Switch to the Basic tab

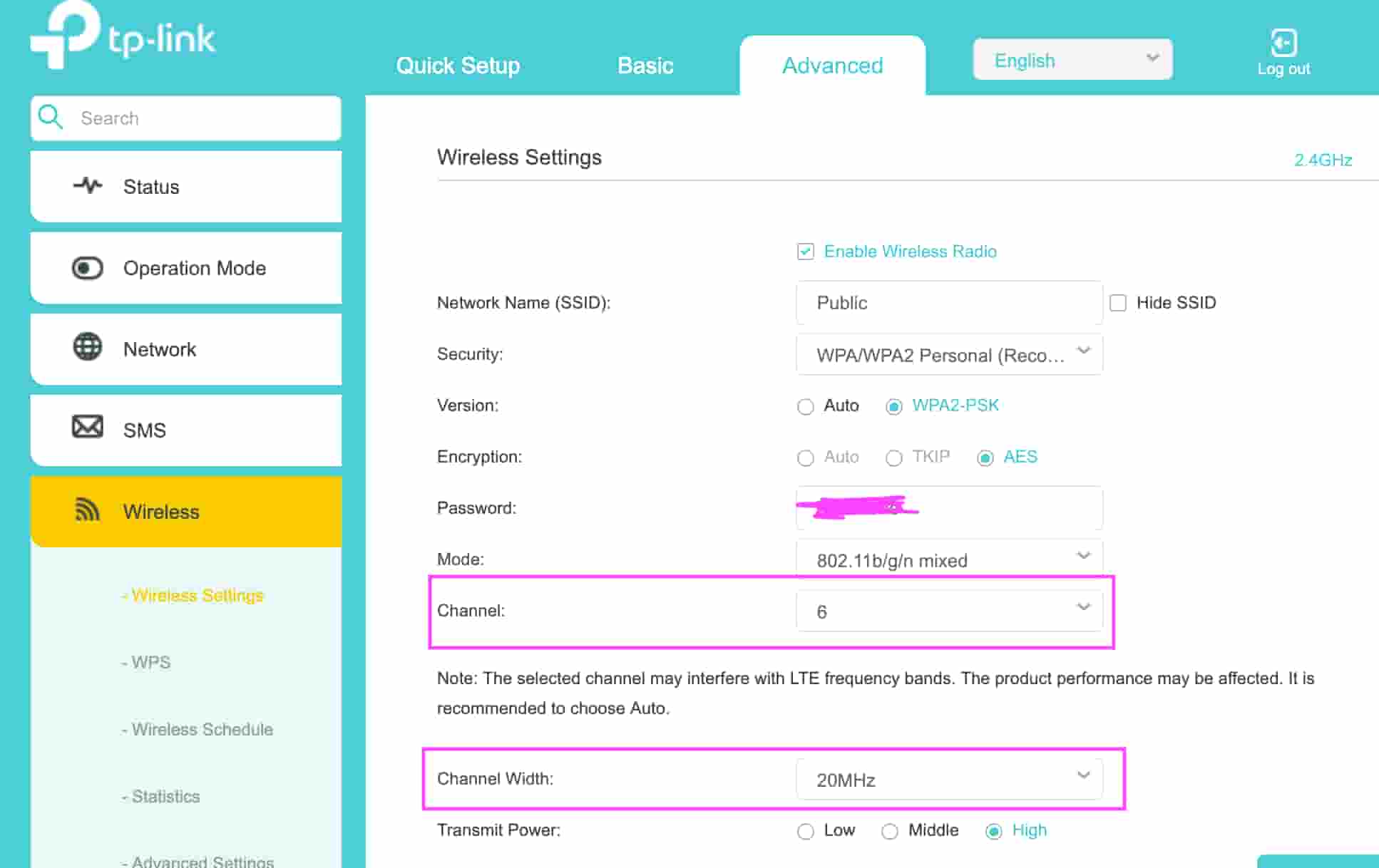point(645,66)
